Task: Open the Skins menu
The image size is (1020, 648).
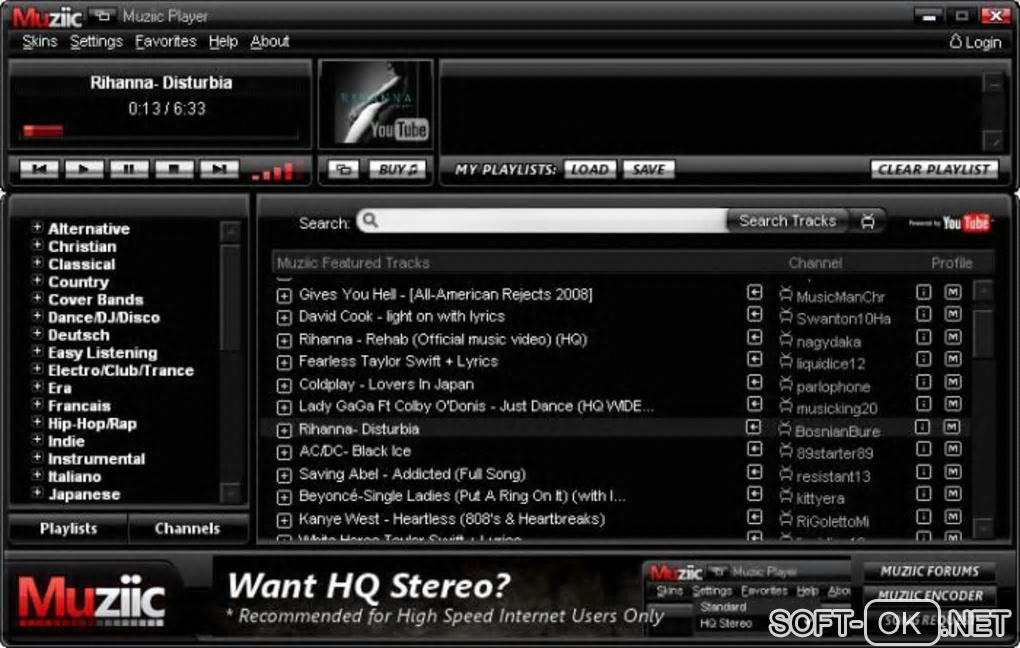Action: (40, 42)
